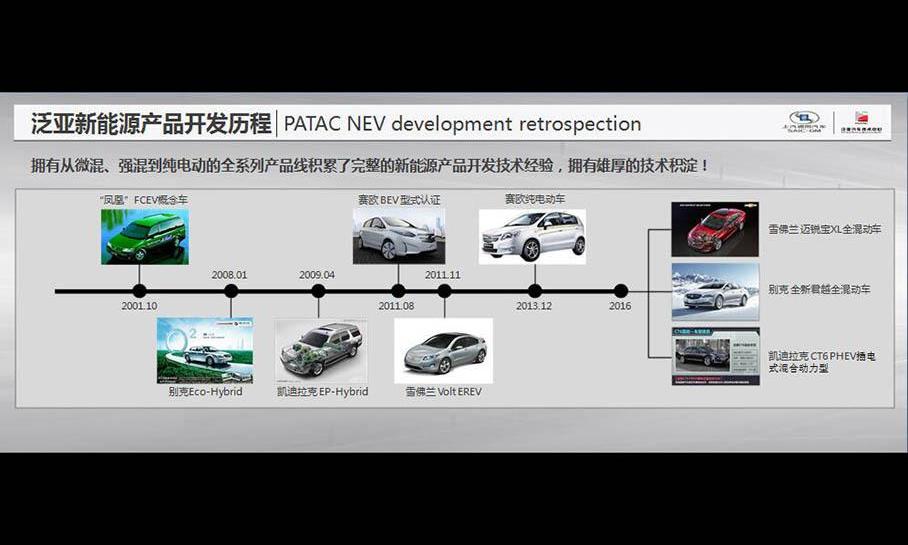Image resolution: width=908 pixels, height=545 pixels.
Task: Click the date text "2013.12"
Action: (534, 306)
